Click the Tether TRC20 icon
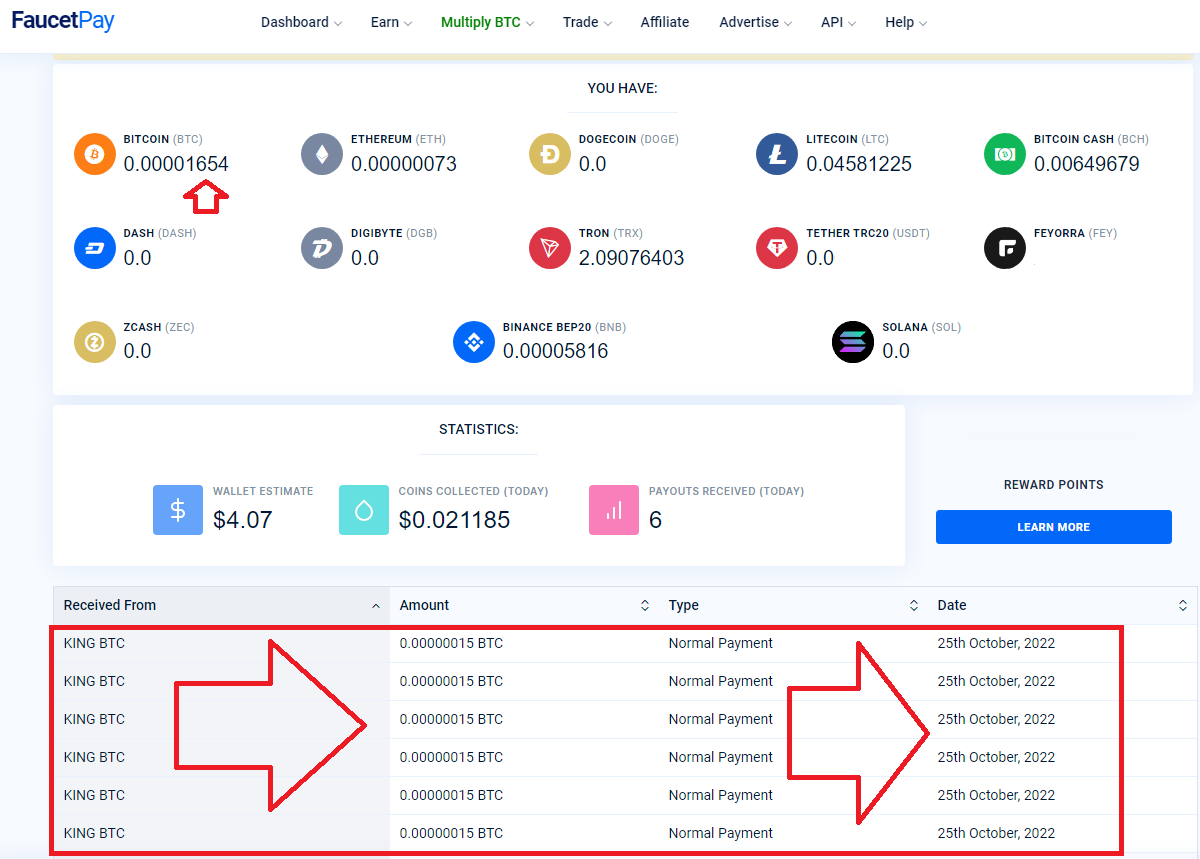The height and width of the screenshot is (859, 1200). click(777, 248)
